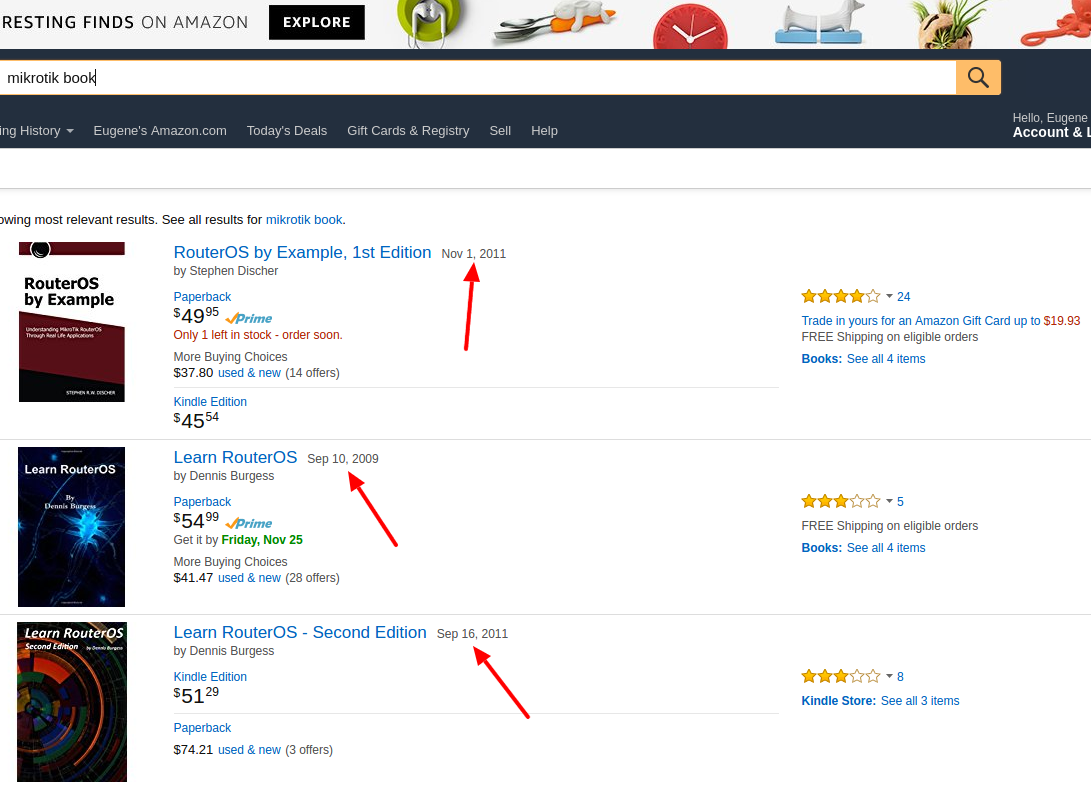Click Prime badge under RouterOS by Example
1091x788 pixels.
point(248,318)
